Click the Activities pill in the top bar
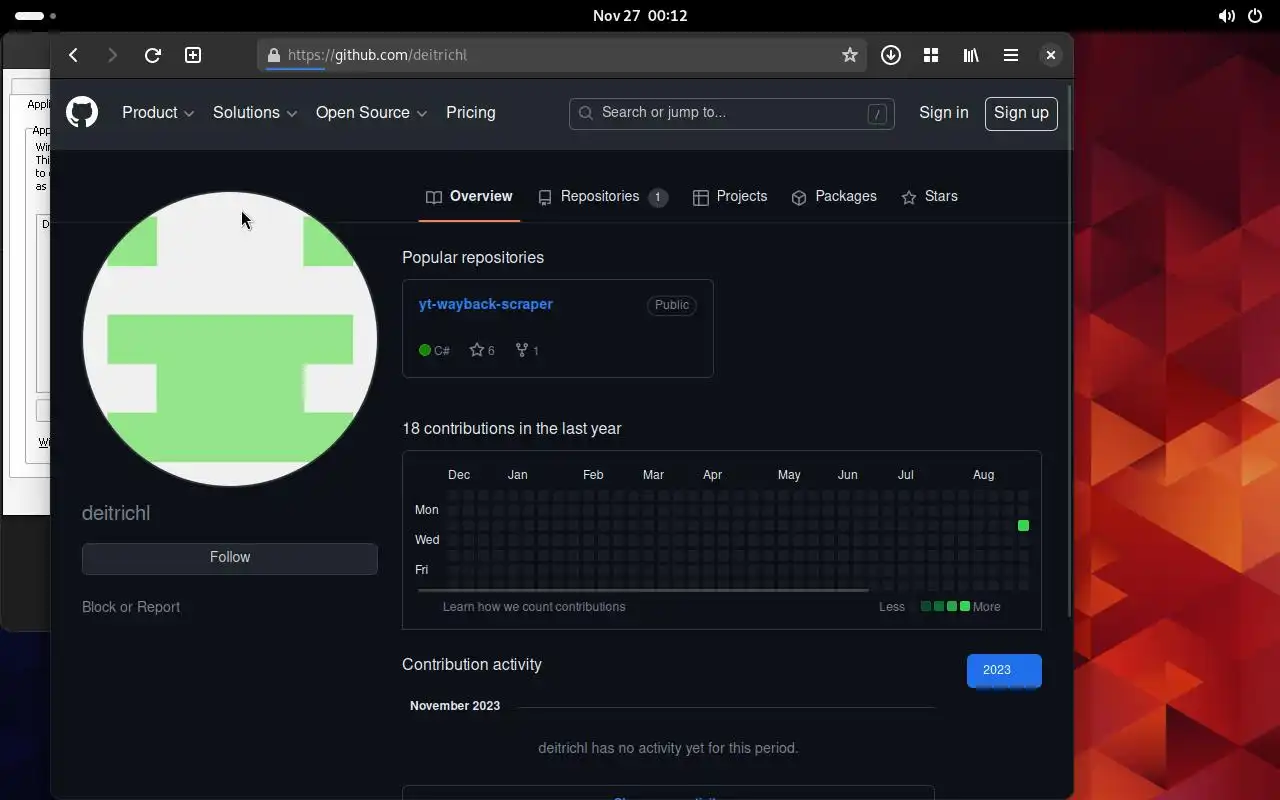This screenshot has width=1280, height=800. point(36,16)
